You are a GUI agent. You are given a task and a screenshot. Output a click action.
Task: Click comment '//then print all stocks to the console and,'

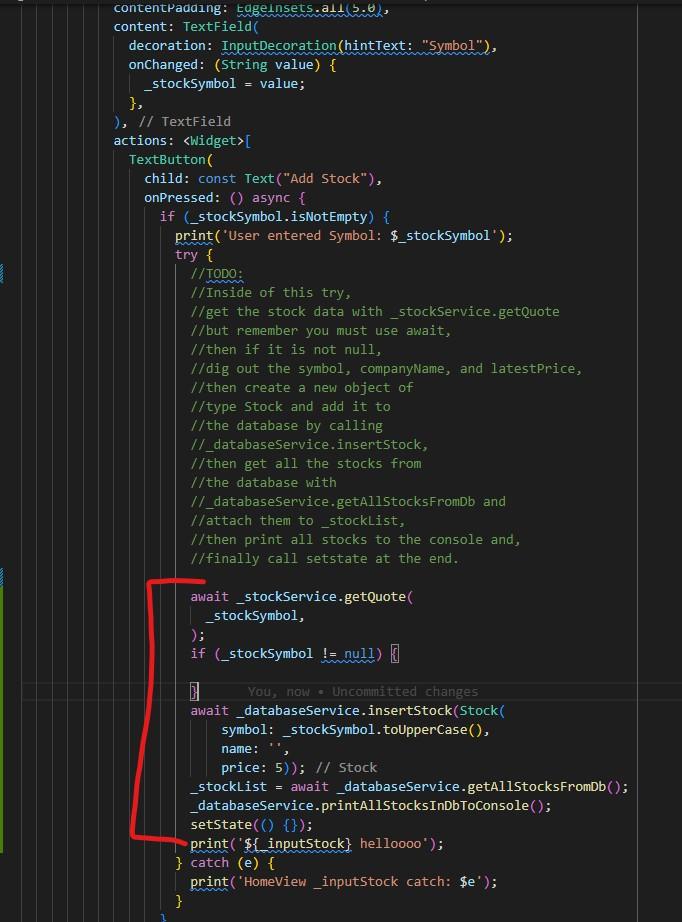point(355,540)
